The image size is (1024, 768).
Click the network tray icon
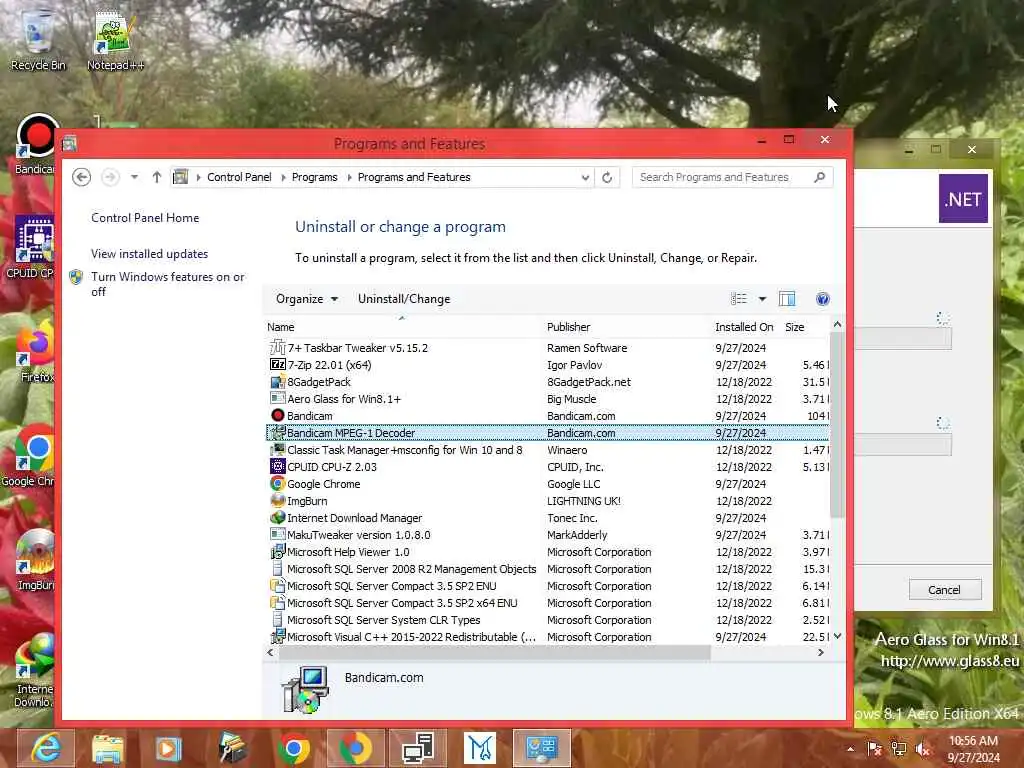pos(899,749)
